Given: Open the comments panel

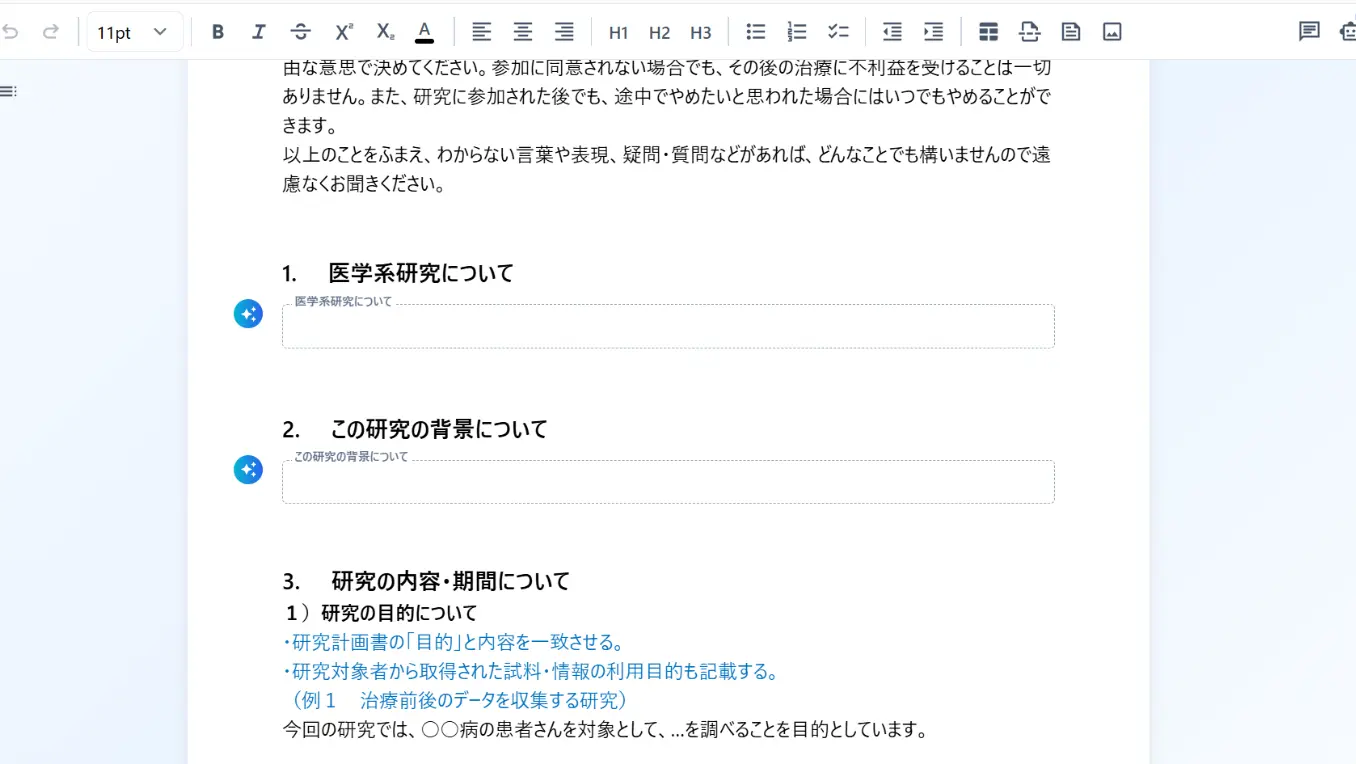Looking at the screenshot, I should tap(1309, 32).
